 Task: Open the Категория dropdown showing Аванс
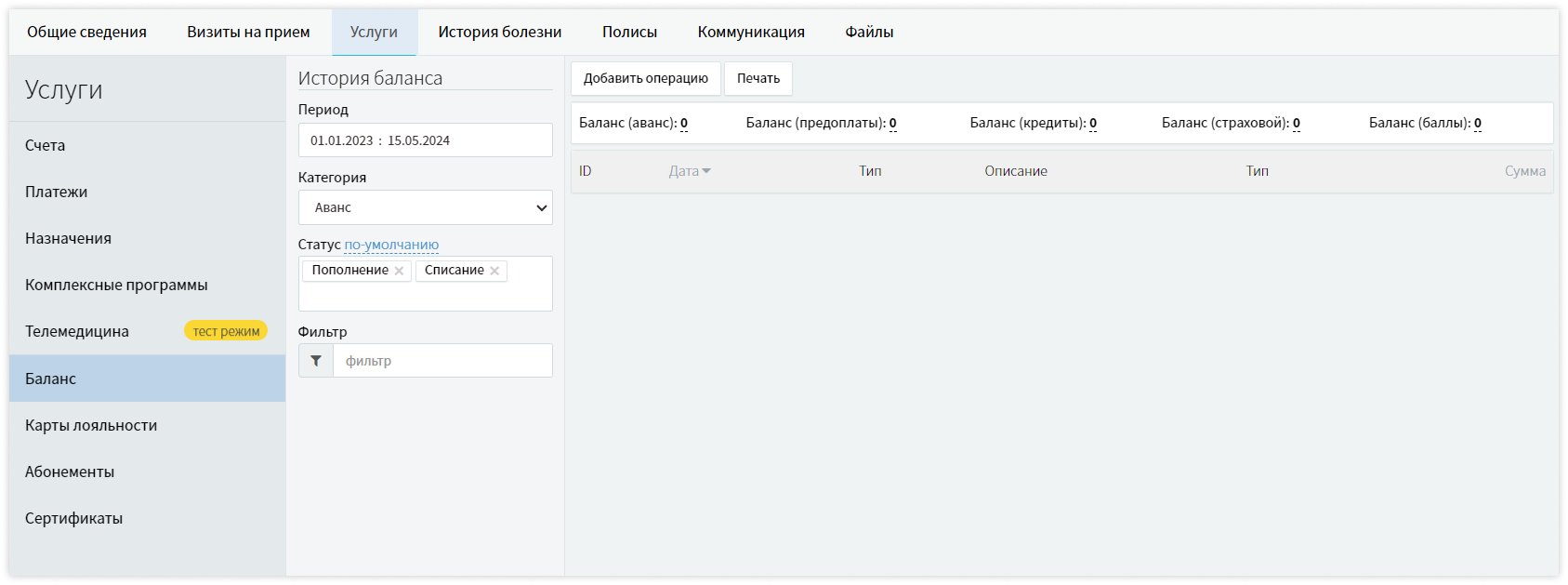(425, 207)
